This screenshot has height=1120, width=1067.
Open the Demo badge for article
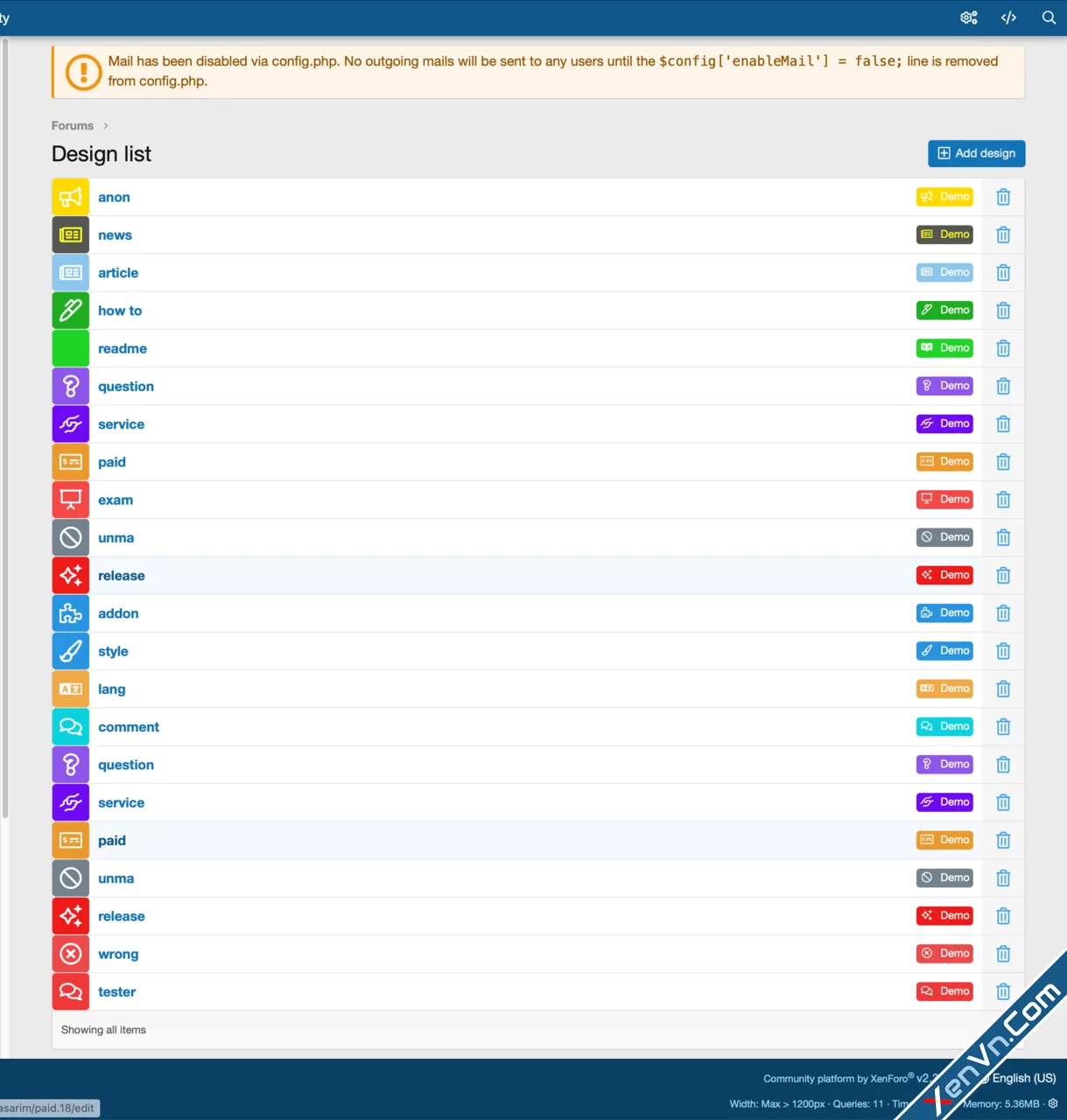944,272
